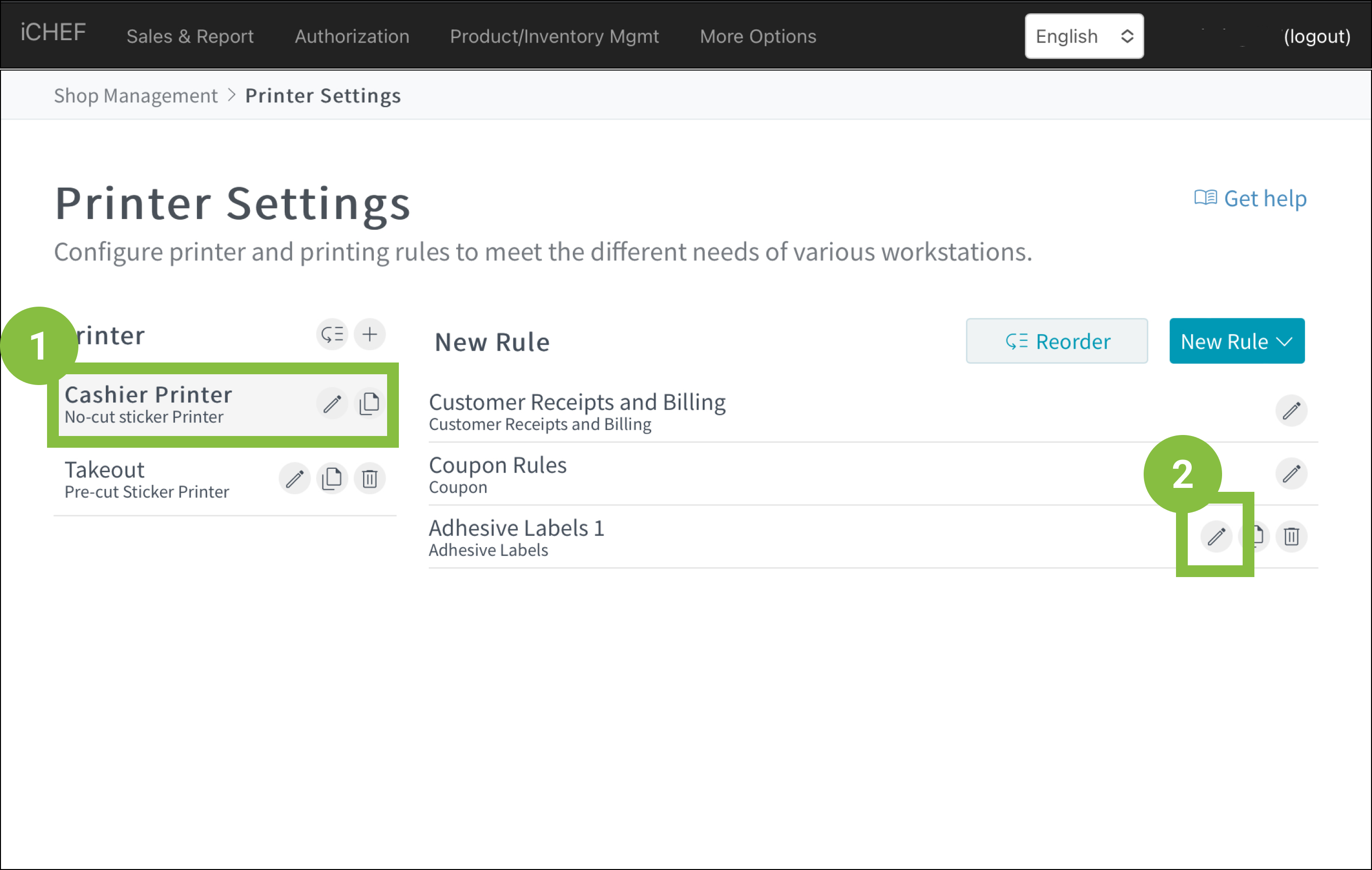Edit the Adhesive Labels 1 rule
1372x870 pixels.
coord(1216,536)
